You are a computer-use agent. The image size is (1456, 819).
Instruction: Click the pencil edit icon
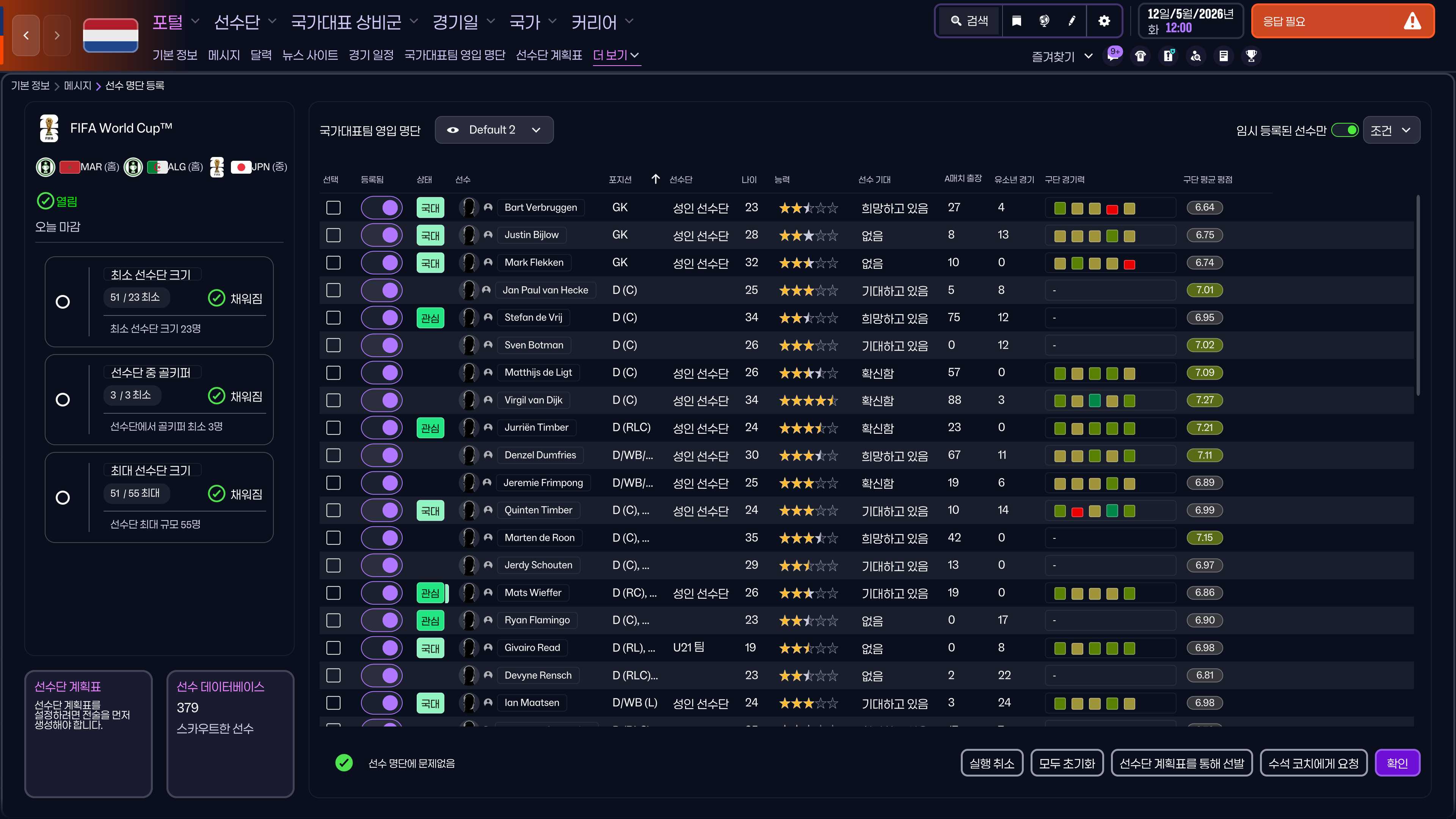pos(1072,22)
